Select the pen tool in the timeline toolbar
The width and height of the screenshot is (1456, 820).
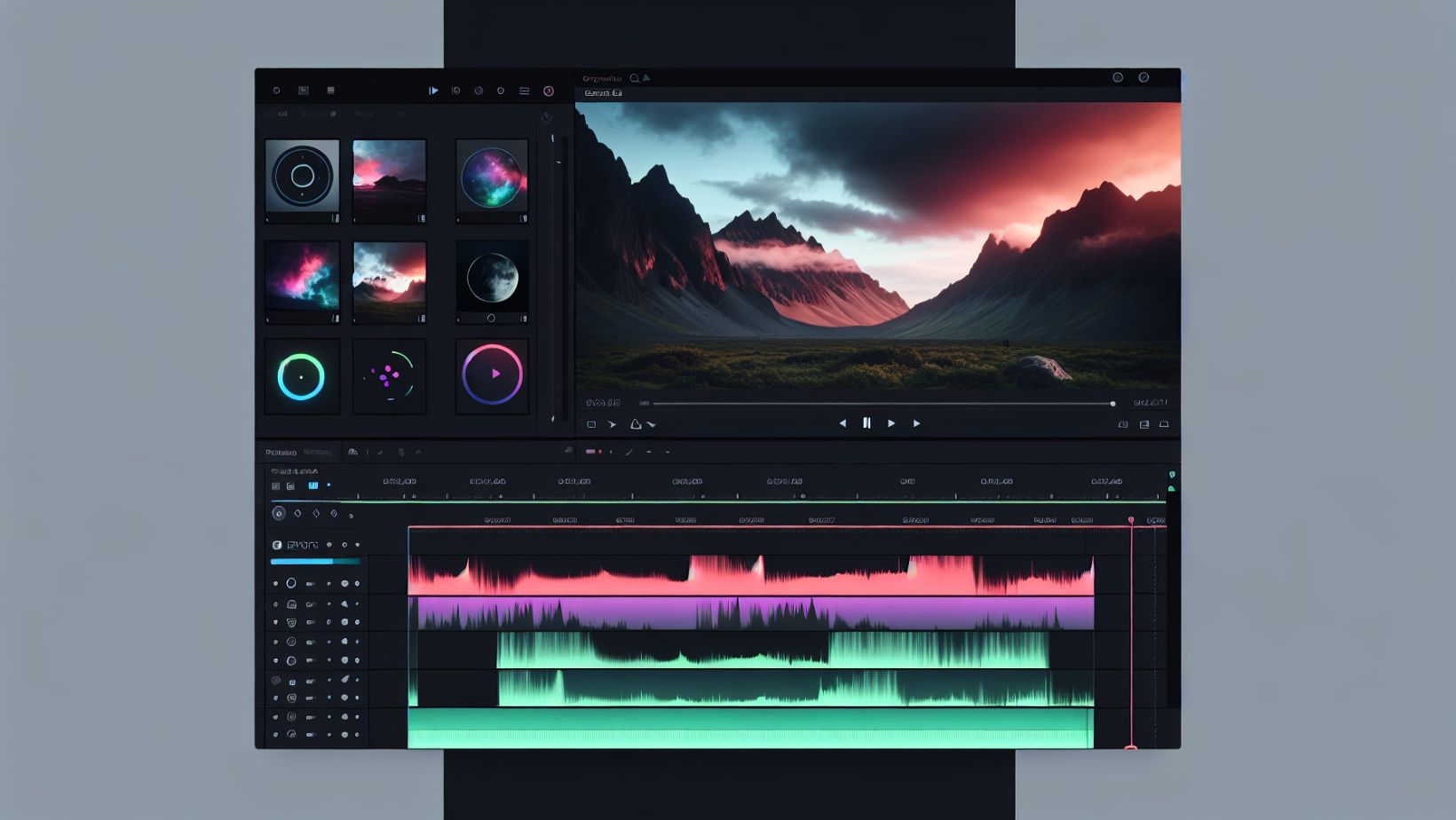[382, 451]
